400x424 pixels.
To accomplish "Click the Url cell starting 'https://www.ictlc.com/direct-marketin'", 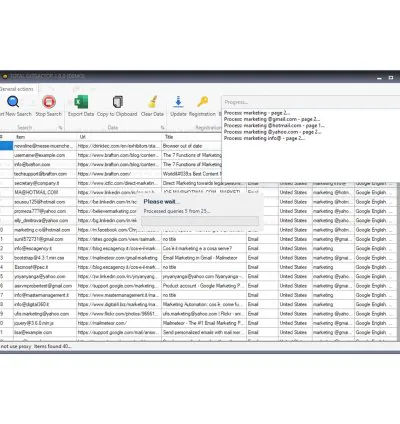I will (x=119, y=183).
